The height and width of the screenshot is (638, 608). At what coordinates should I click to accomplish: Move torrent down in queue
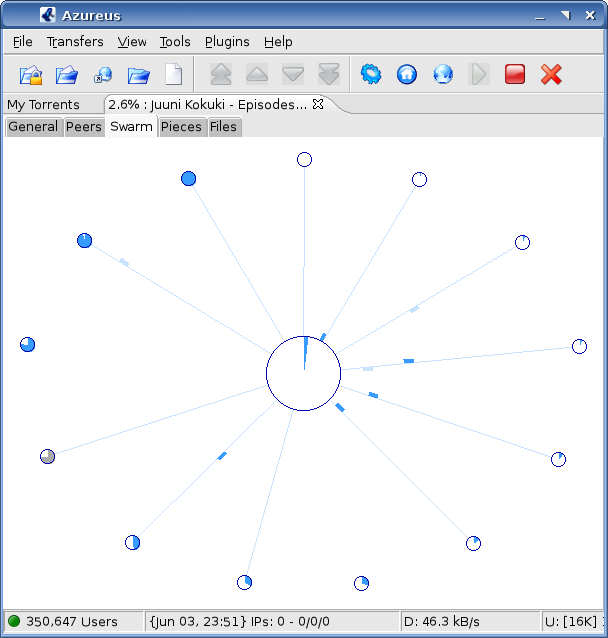point(293,74)
